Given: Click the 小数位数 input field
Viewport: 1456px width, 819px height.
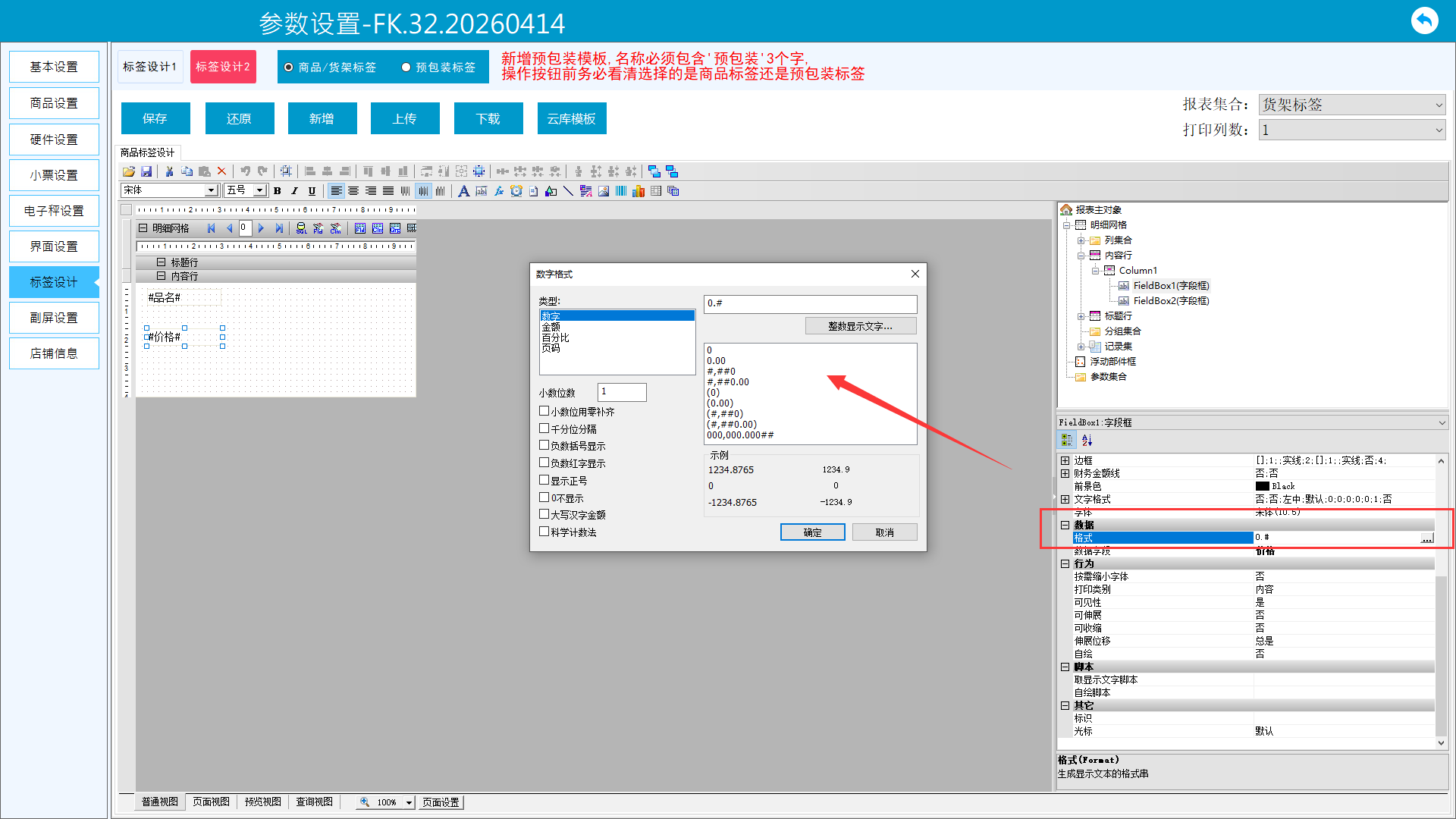Looking at the screenshot, I should (x=621, y=392).
